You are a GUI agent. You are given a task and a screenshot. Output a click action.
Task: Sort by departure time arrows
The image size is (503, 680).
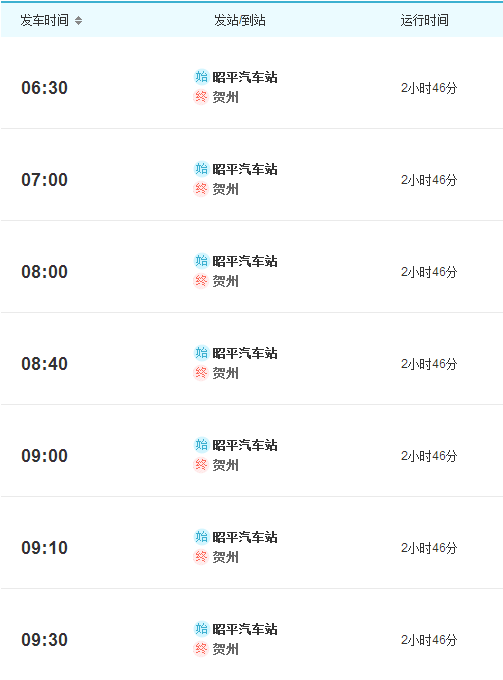click(x=78, y=20)
